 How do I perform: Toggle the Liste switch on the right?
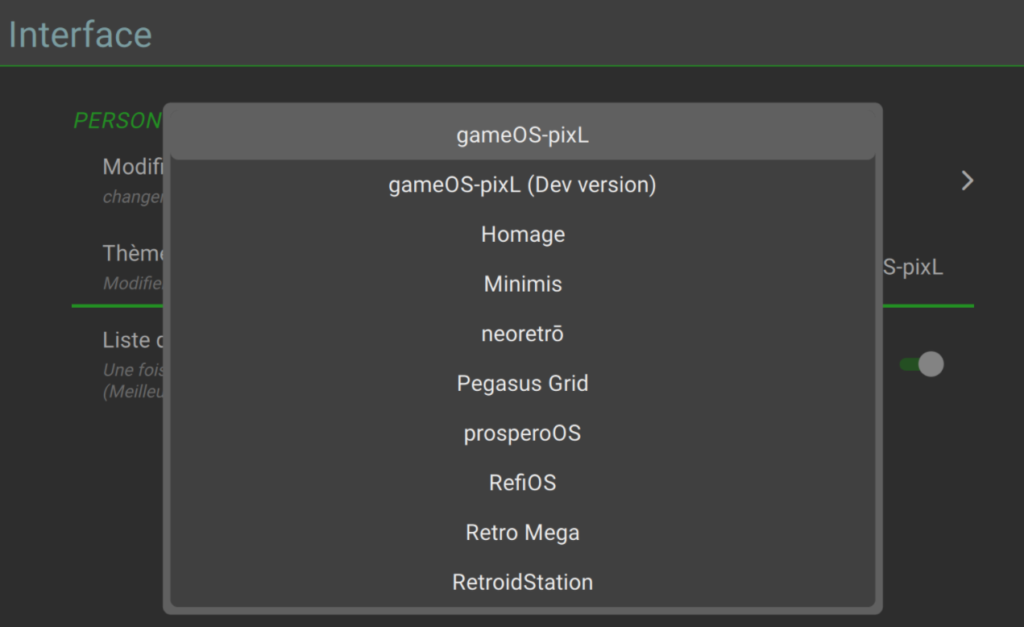click(x=921, y=364)
